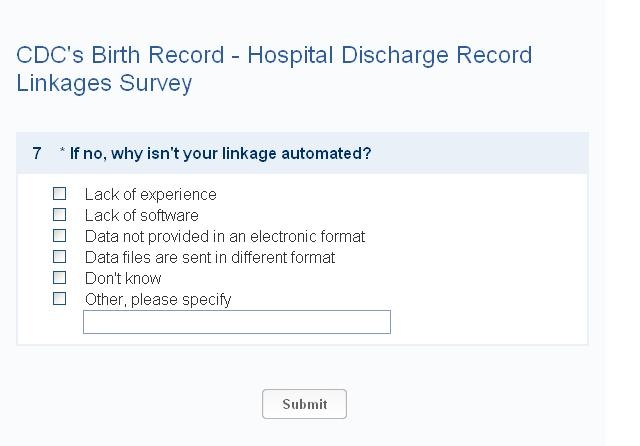Click the CDC's Birth Record survey title
This screenshot has height=446, width=640.
[x=274, y=55]
